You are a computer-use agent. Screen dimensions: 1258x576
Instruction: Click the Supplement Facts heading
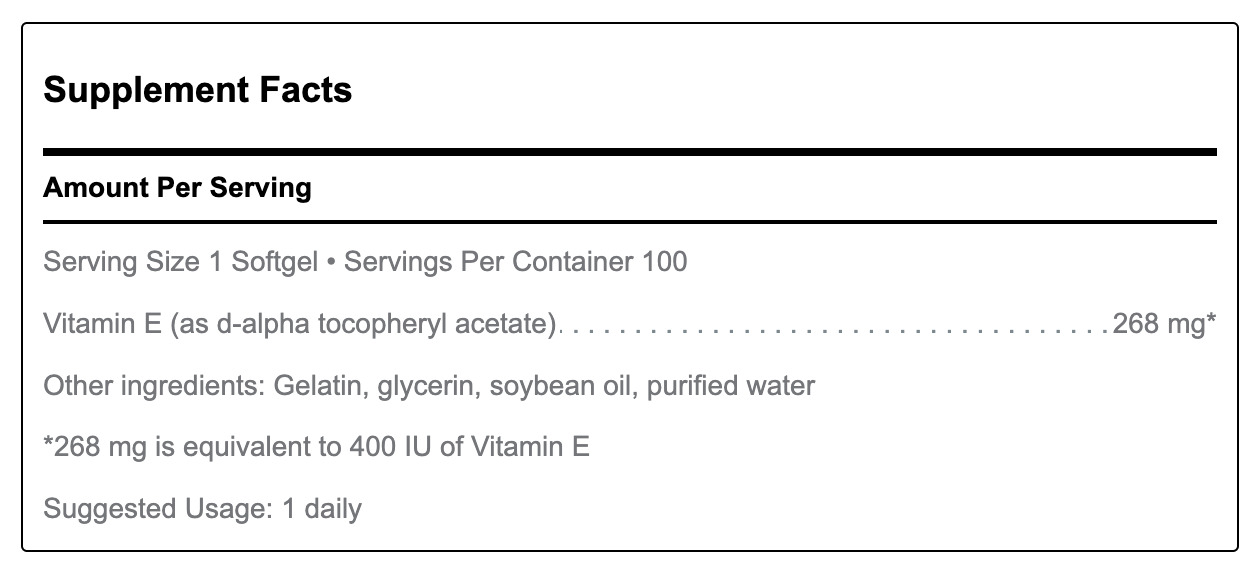pos(198,90)
